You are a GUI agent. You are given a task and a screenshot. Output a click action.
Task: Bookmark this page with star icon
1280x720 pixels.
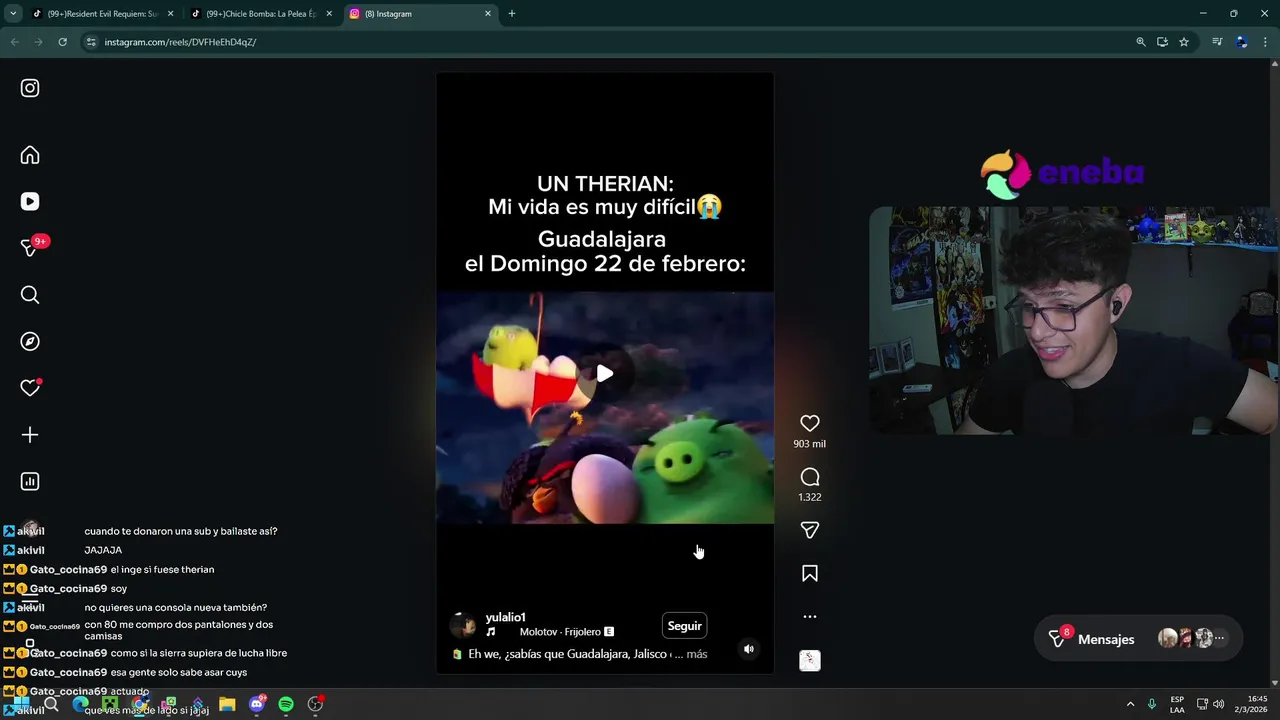tap(1184, 42)
